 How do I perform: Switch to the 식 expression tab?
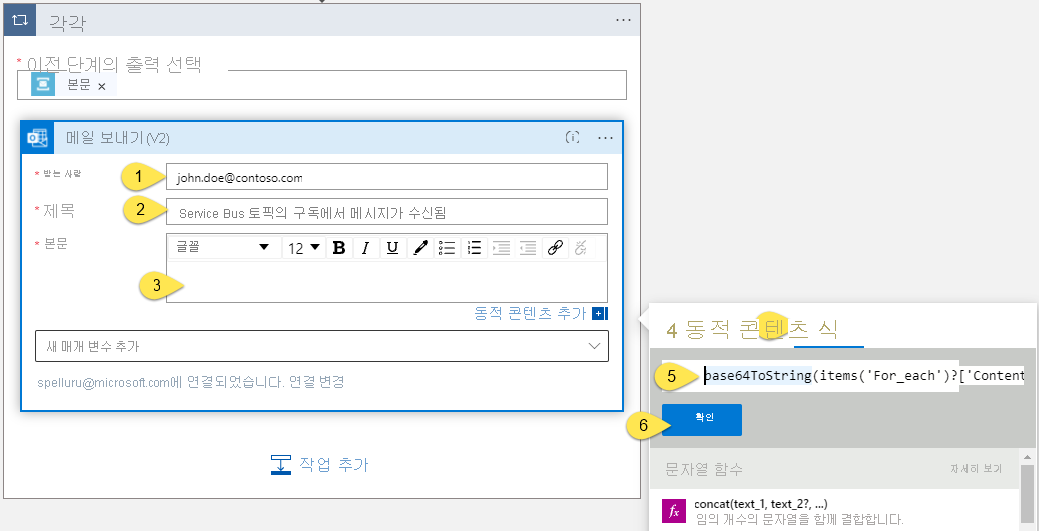829,329
